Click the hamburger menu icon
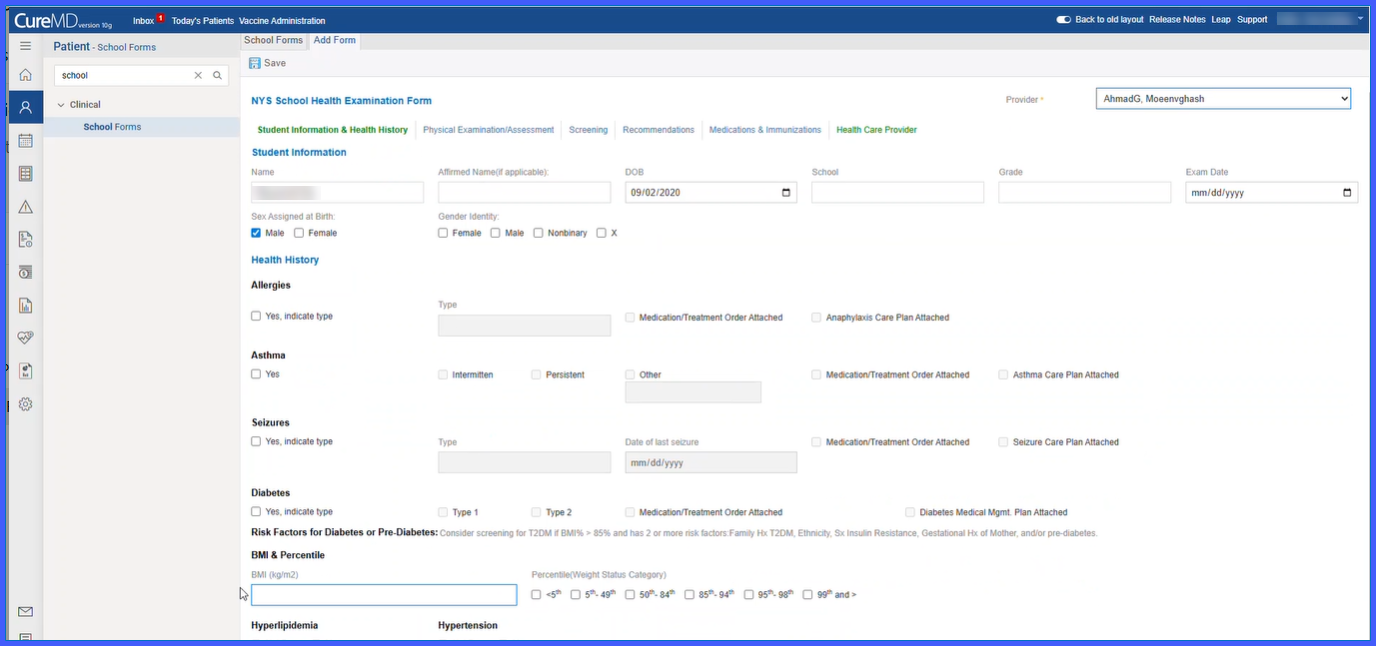The image size is (1376, 646). coord(25,46)
